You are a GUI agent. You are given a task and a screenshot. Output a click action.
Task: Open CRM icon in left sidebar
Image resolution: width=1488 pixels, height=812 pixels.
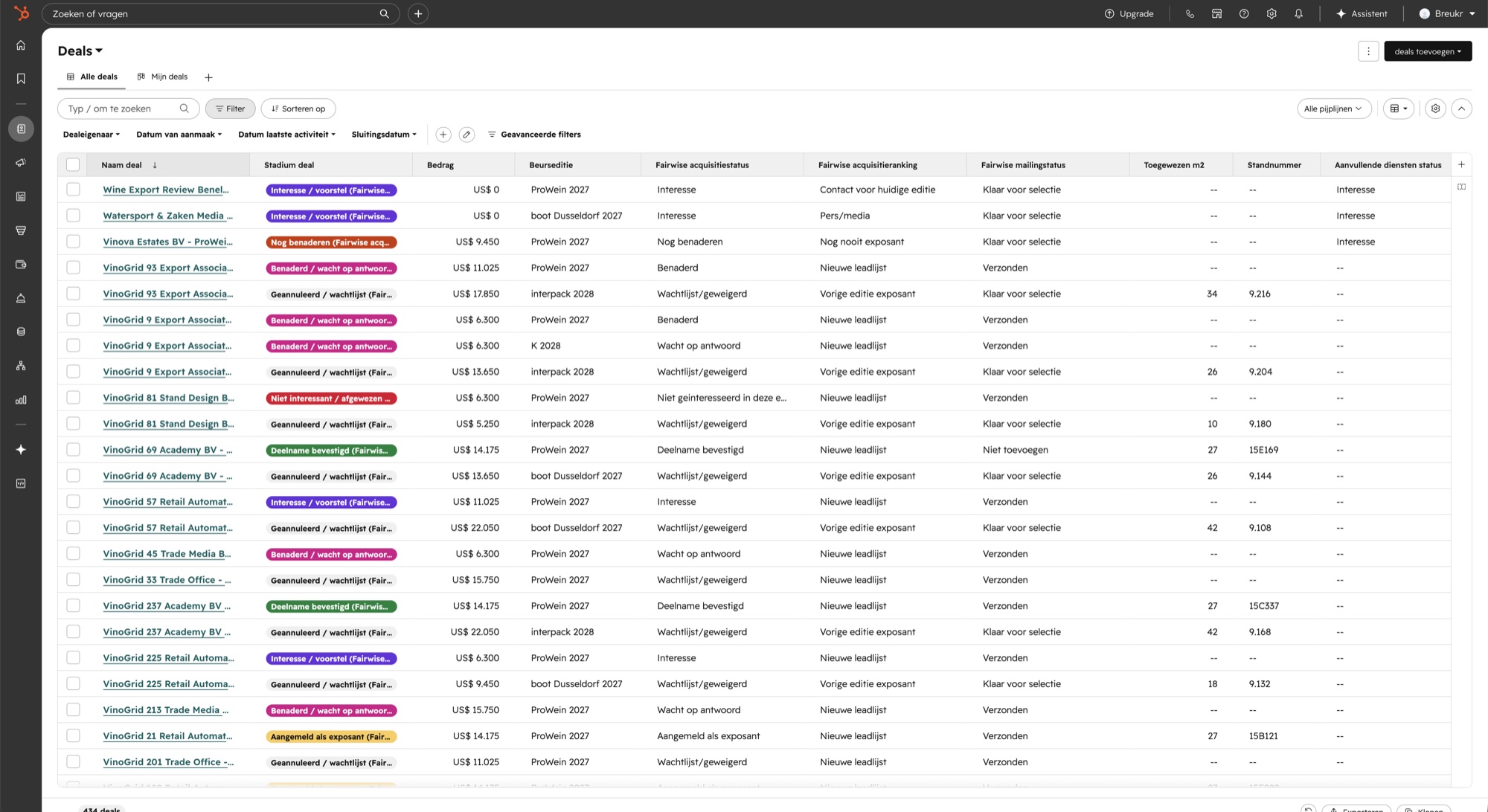coord(21,129)
